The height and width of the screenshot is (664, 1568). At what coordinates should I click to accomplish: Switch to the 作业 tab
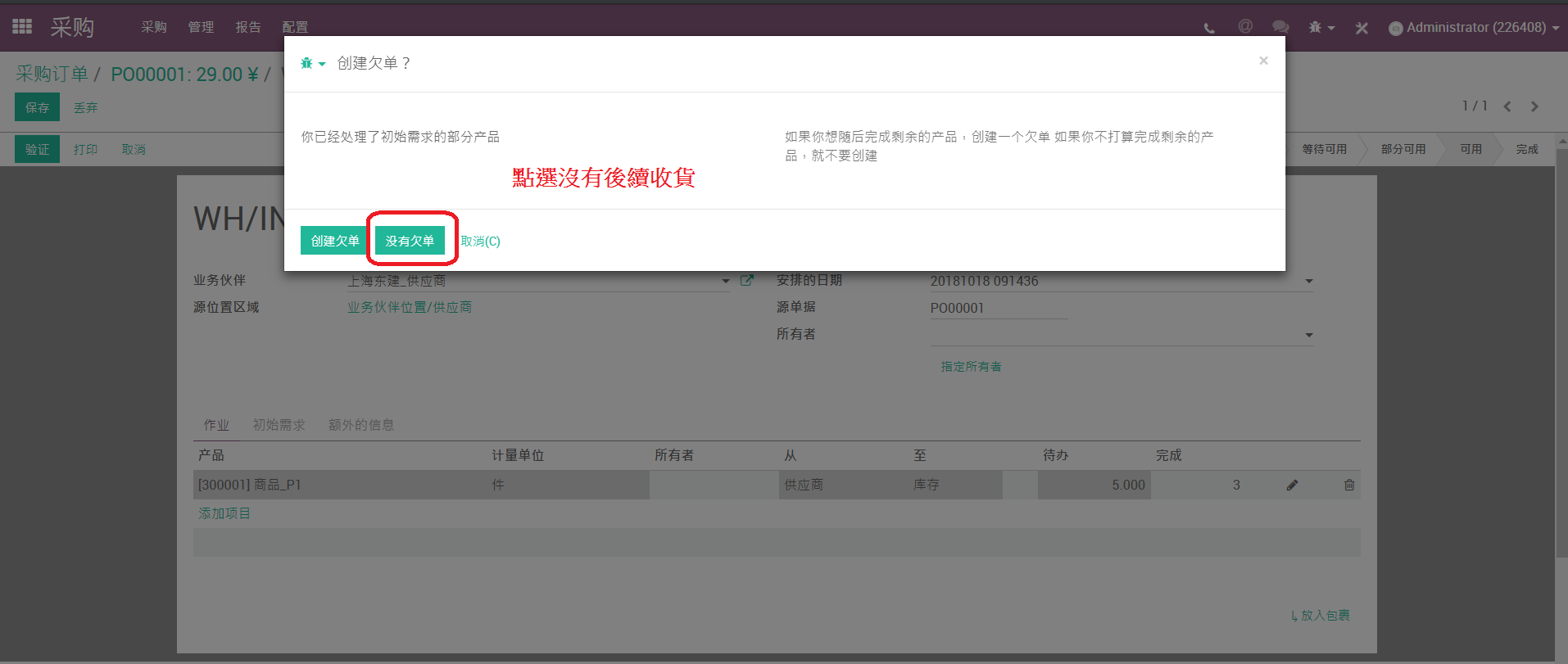216,425
